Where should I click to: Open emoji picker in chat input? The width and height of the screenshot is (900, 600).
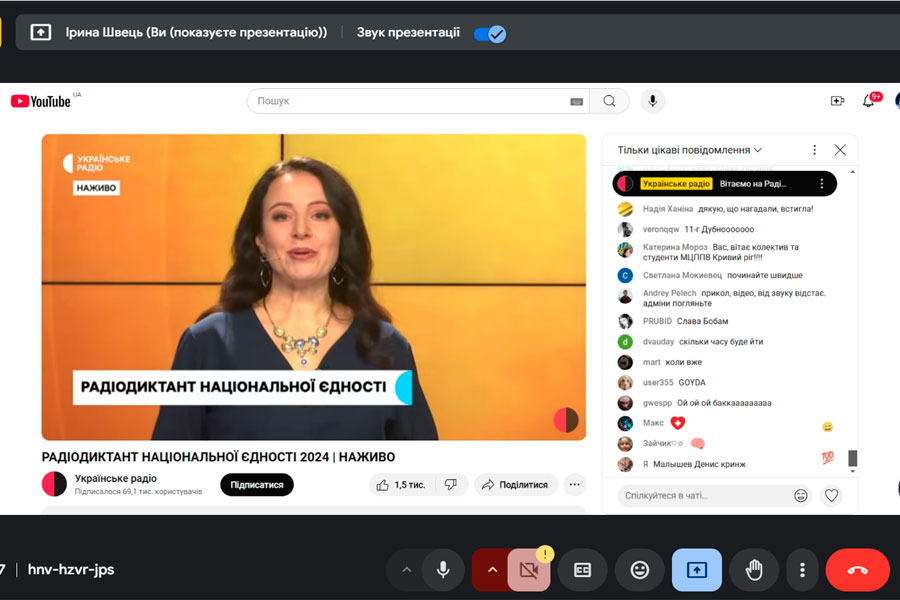[x=801, y=495]
